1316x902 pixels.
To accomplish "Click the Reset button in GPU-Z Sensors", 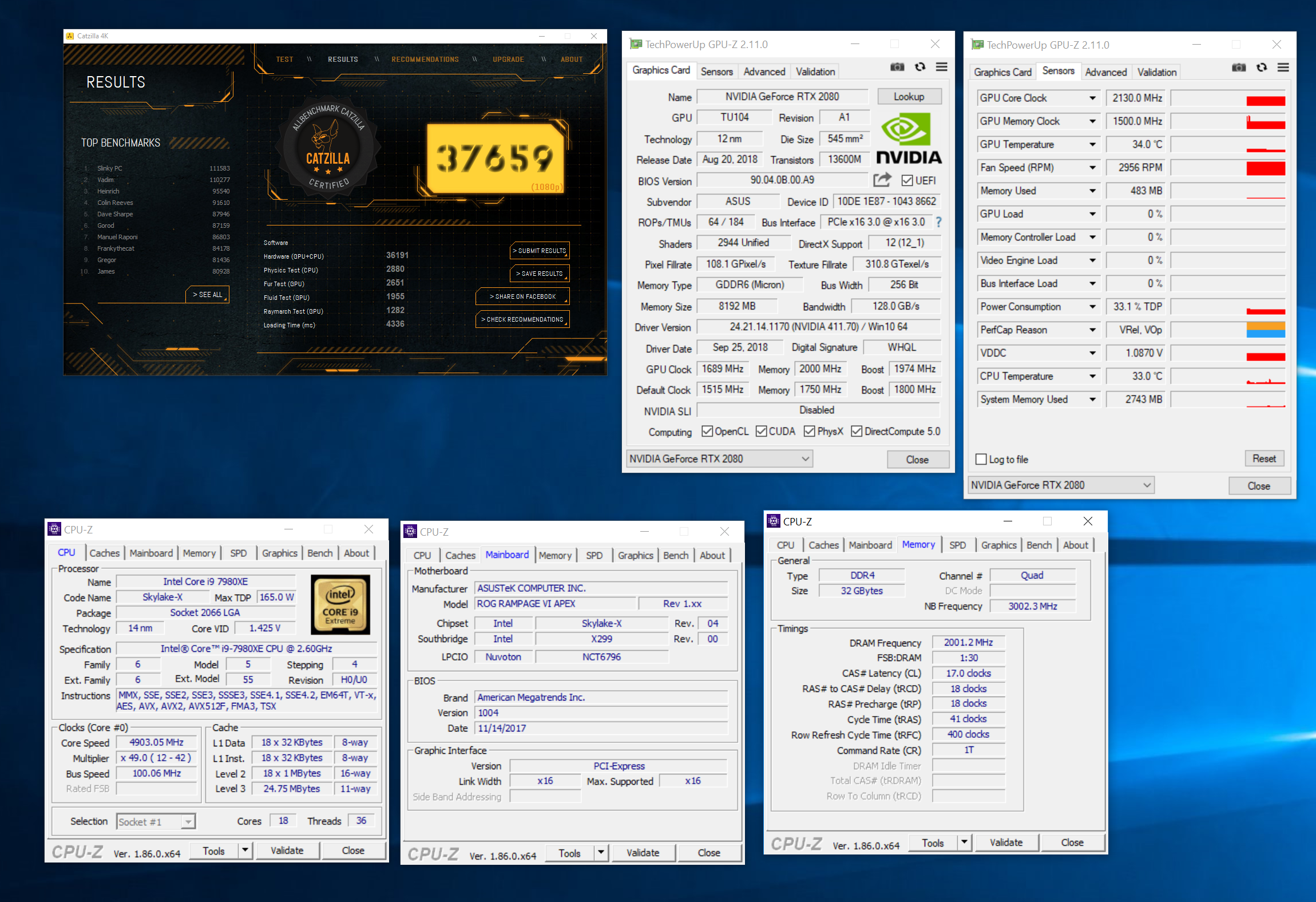I will point(1264,458).
